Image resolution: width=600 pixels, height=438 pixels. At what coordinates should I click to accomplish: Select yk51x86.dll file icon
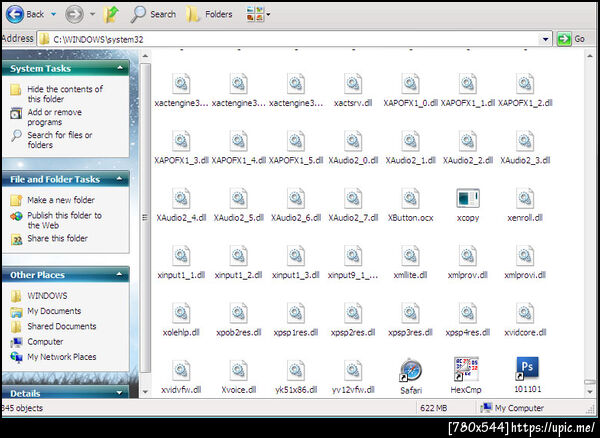pyautogui.click(x=296, y=370)
